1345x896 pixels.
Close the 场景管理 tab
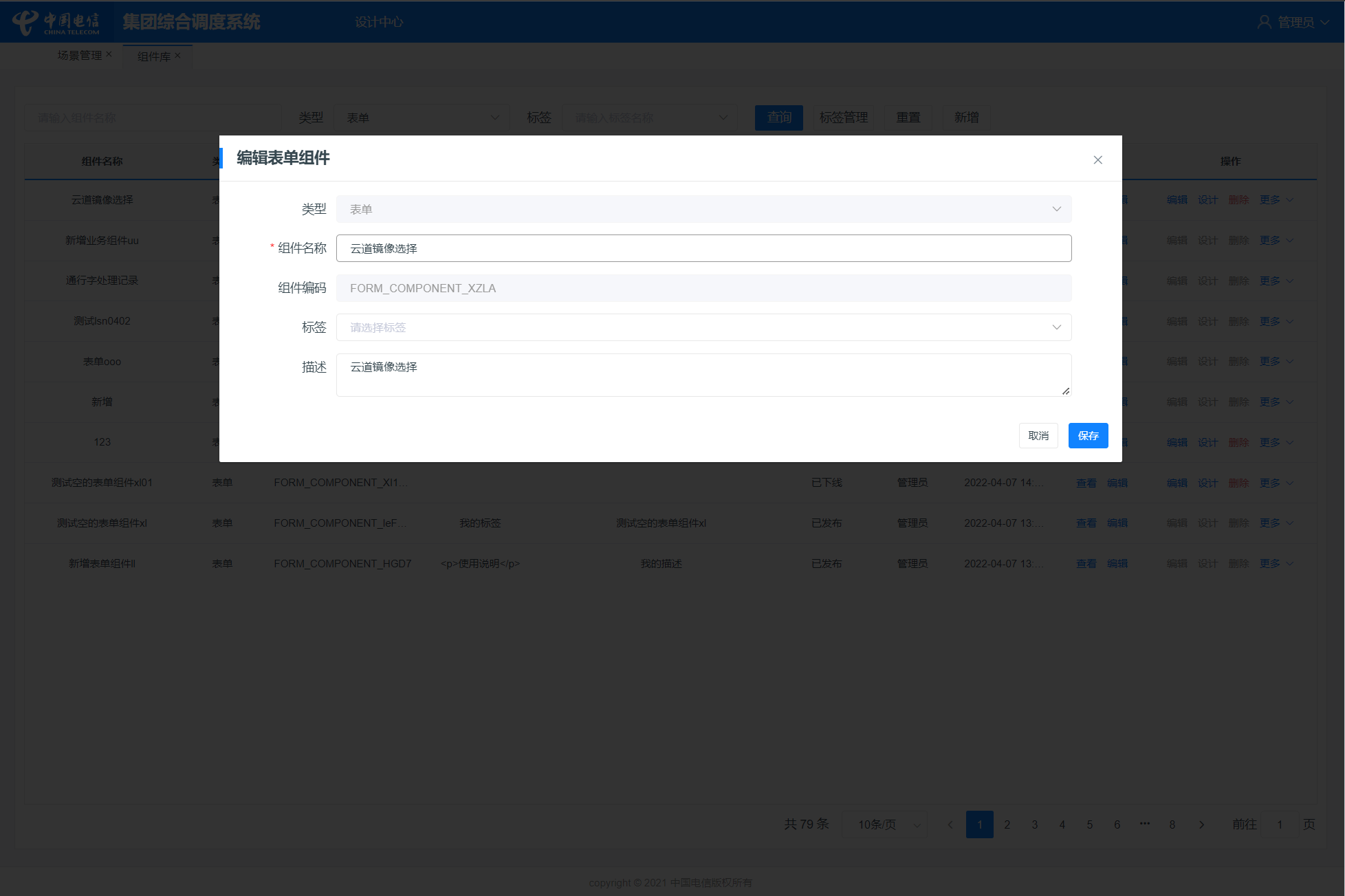(109, 54)
